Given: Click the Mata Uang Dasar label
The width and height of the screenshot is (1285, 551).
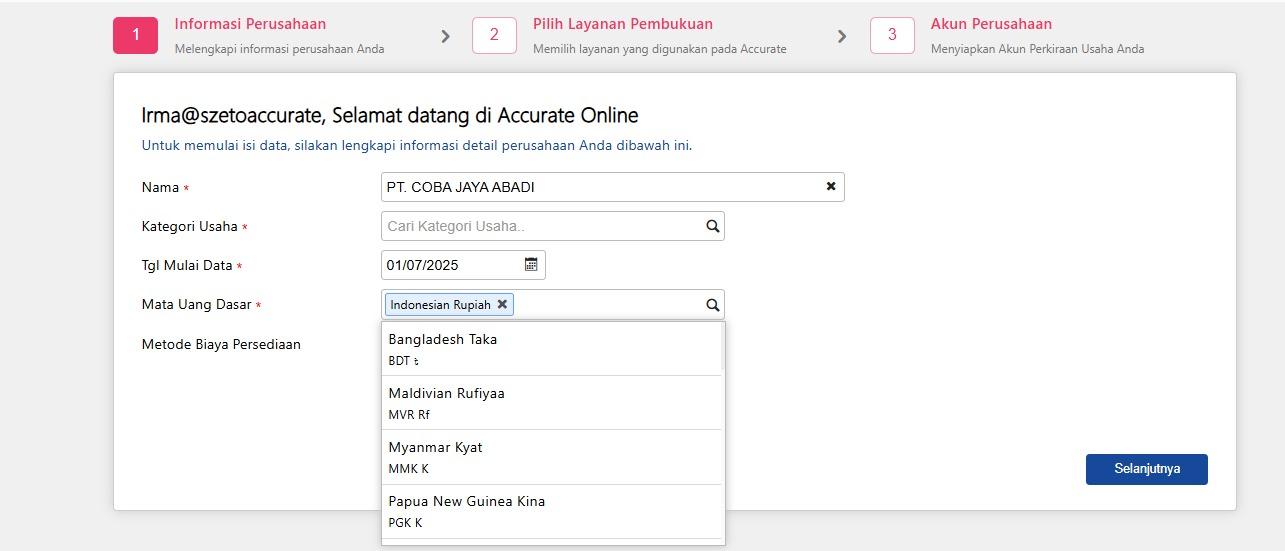Looking at the screenshot, I should (196, 305).
